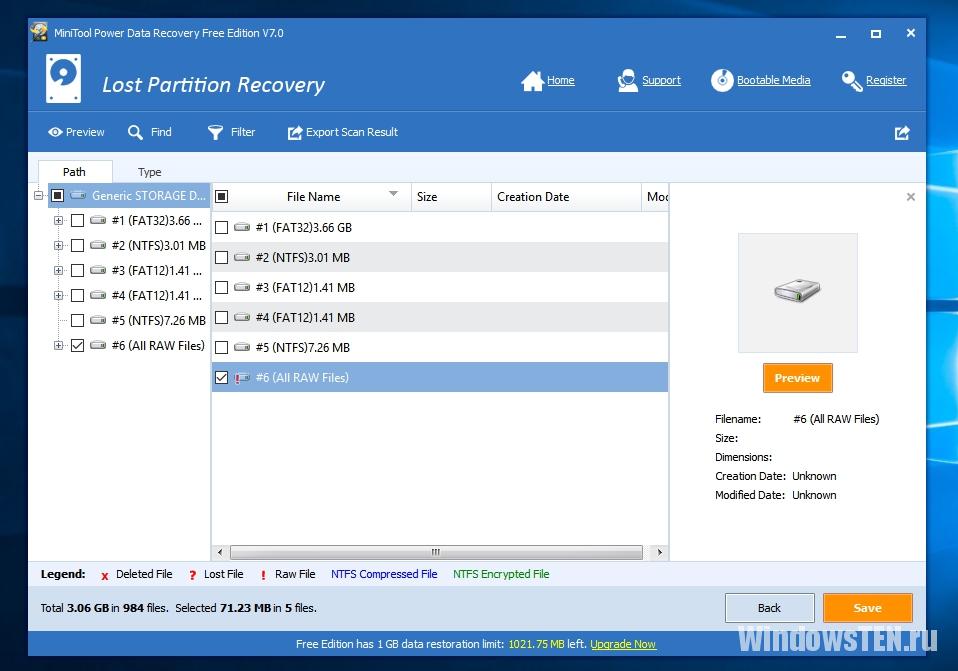Expand the #1 (FAT32) tree node
This screenshot has width=958, height=671.
point(58,221)
